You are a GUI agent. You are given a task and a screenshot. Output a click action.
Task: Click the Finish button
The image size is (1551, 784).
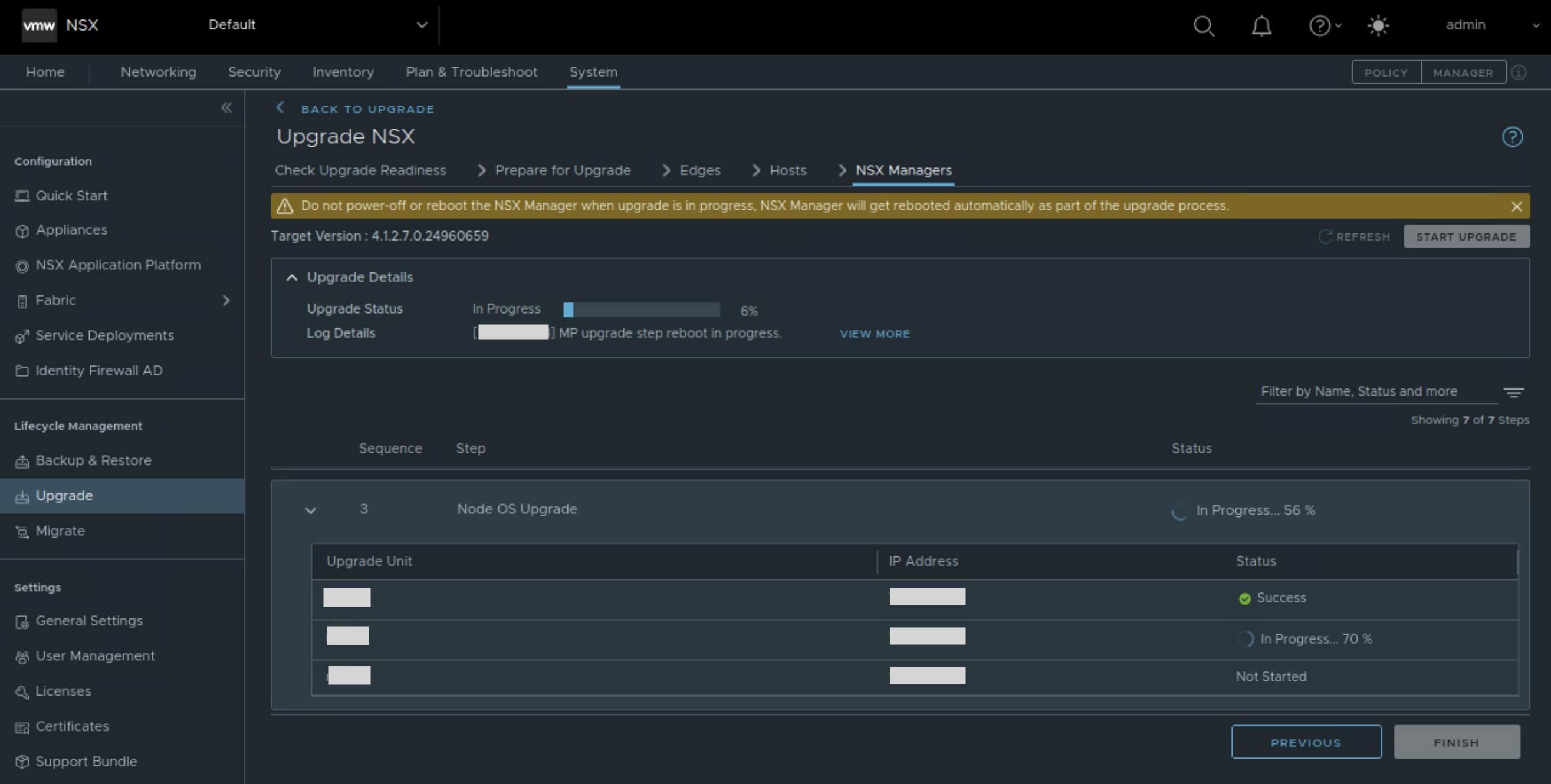click(1457, 743)
